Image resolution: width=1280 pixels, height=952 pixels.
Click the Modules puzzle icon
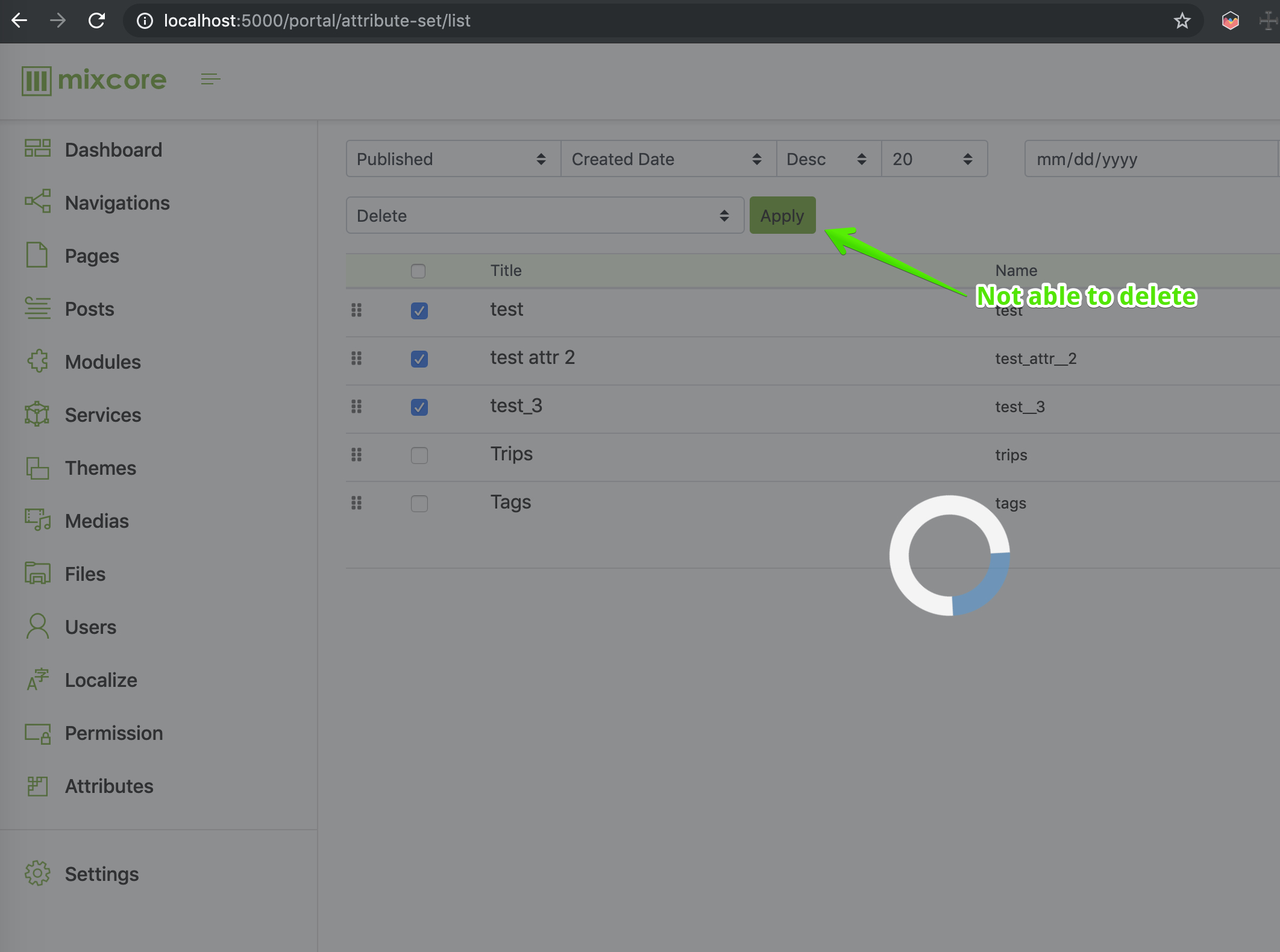(x=37, y=362)
